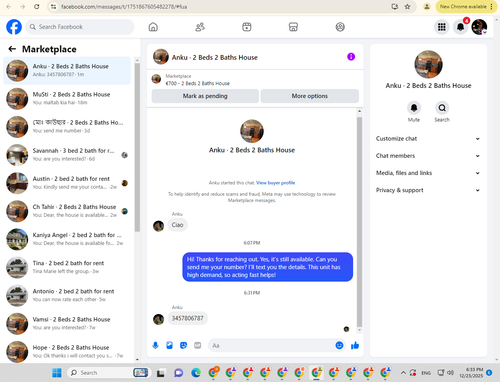Click Mark as pending button
Image resolution: width=500 pixels, height=382 pixels.
tap(205, 96)
